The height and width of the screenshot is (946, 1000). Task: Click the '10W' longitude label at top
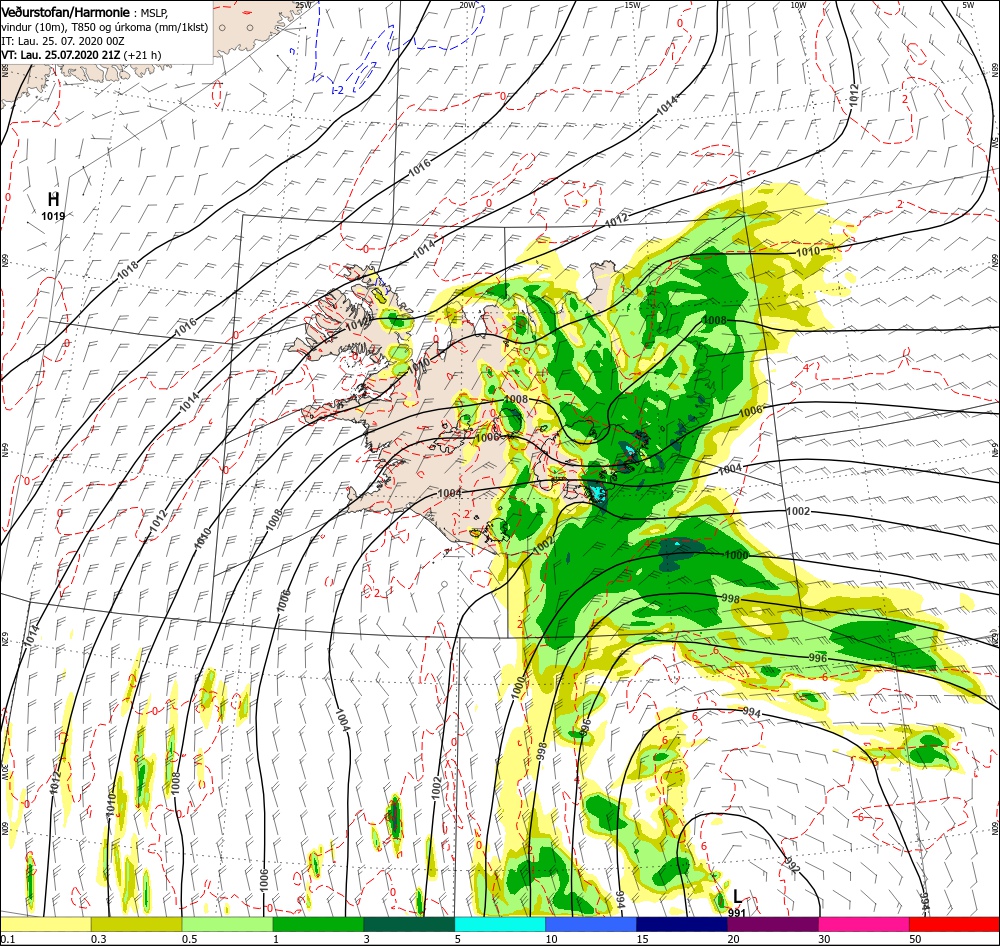point(798,5)
